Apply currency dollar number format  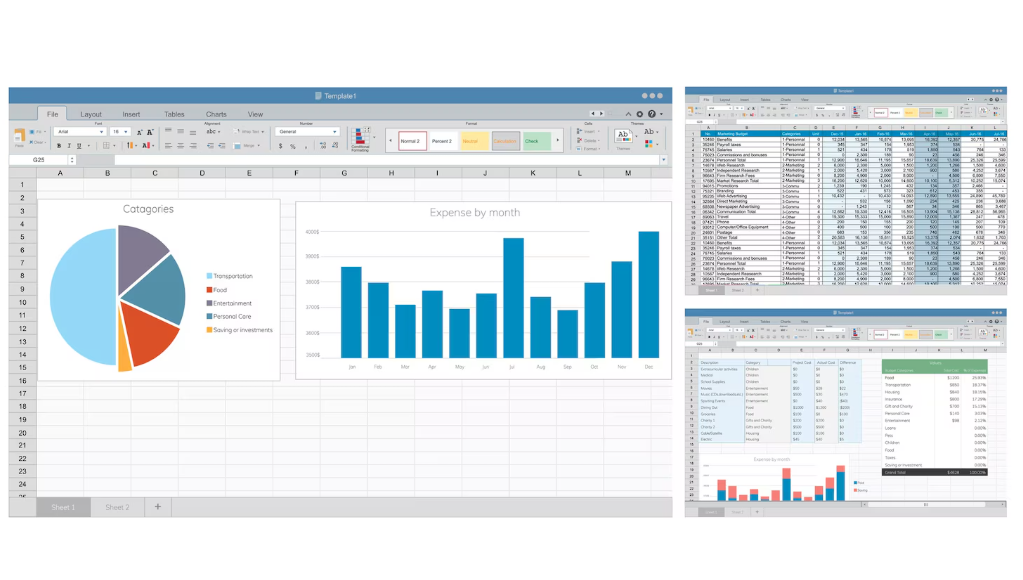pos(280,146)
